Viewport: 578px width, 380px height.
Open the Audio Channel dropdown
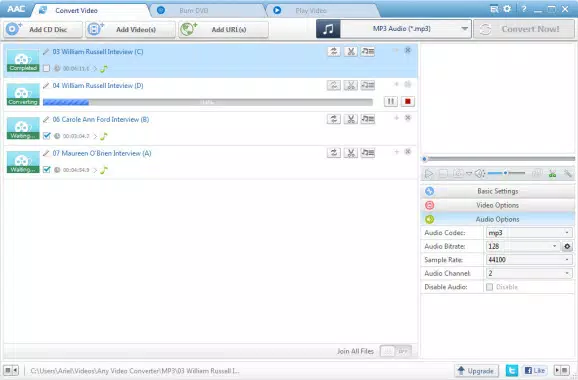pyautogui.click(x=529, y=273)
